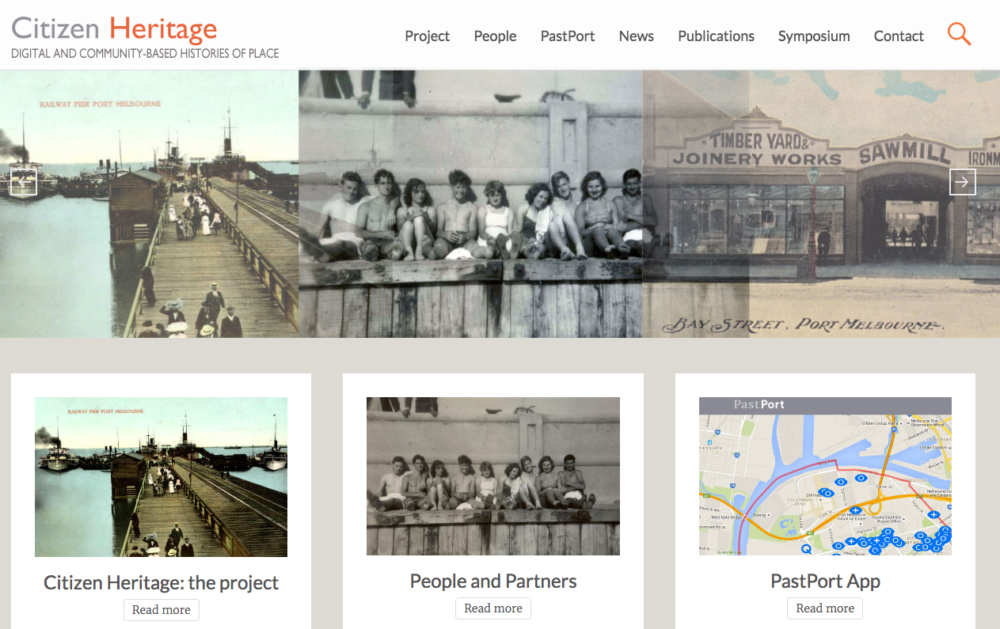The width and height of the screenshot is (1000, 629).
Task: Read more about People and Partners
Action: [493, 609]
